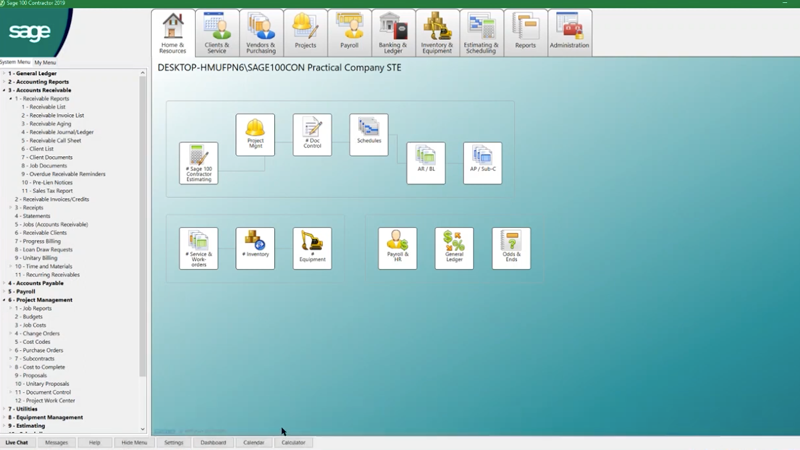Open the Vendors & Purchasing tab
This screenshot has height=450, width=800.
point(261,33)
